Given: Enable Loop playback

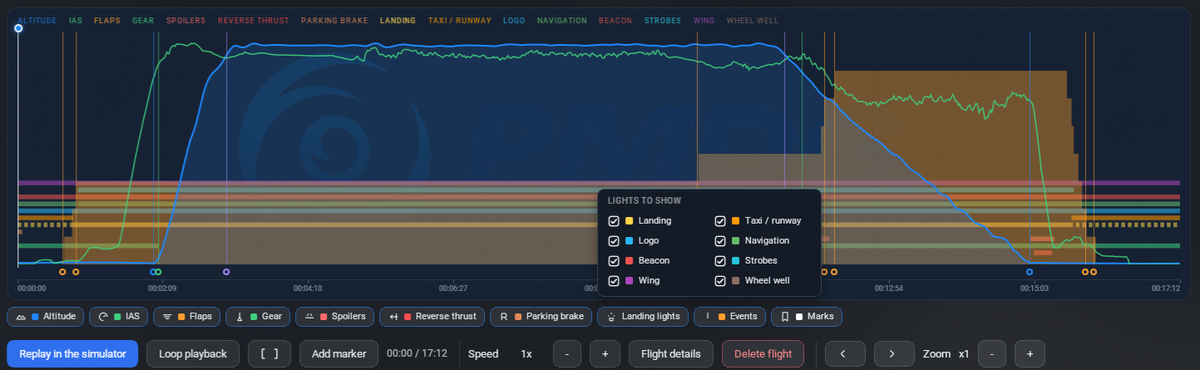Looking at the screenshot, I should pos(193,354).
